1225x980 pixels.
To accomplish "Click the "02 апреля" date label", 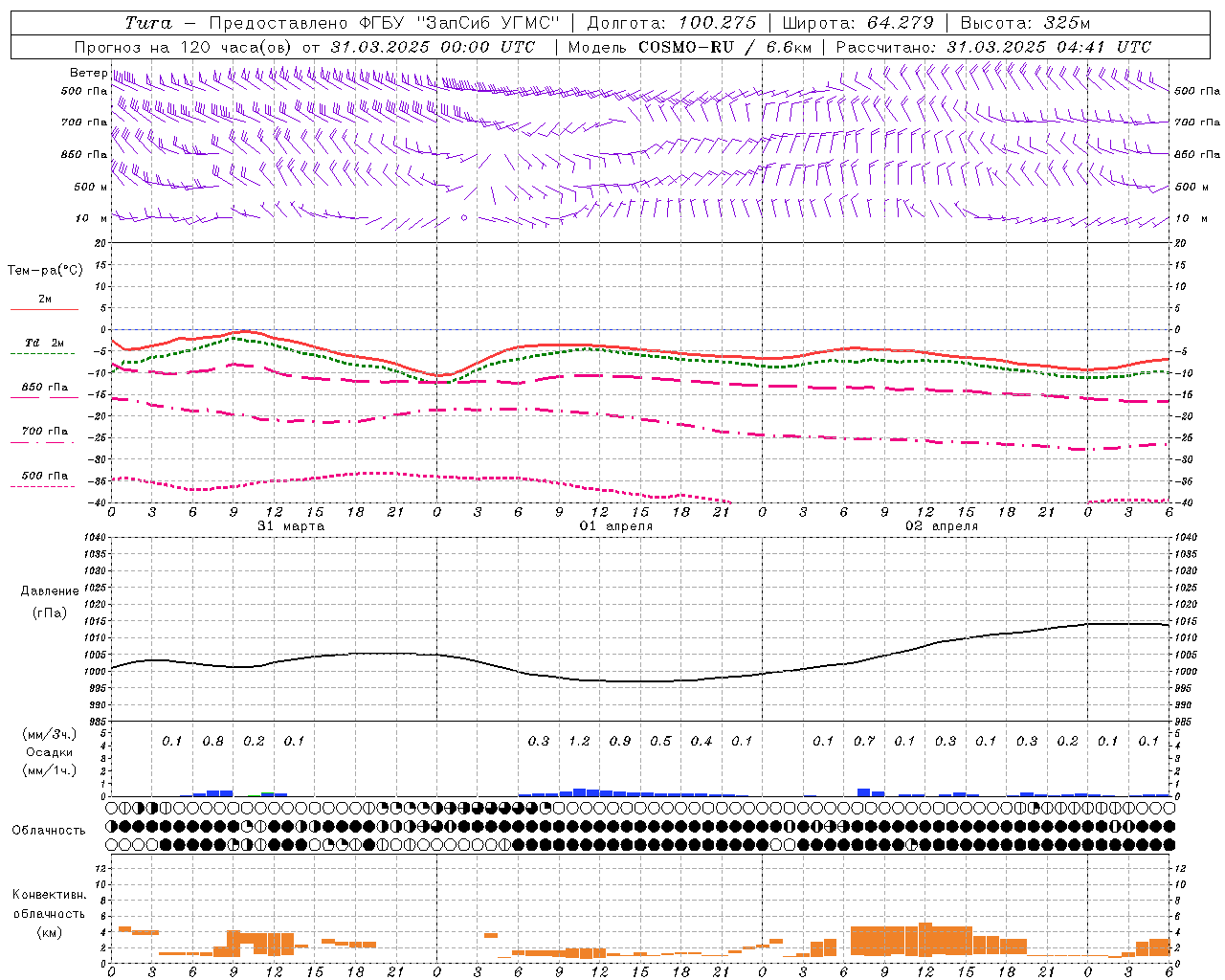I will point(942,526).
